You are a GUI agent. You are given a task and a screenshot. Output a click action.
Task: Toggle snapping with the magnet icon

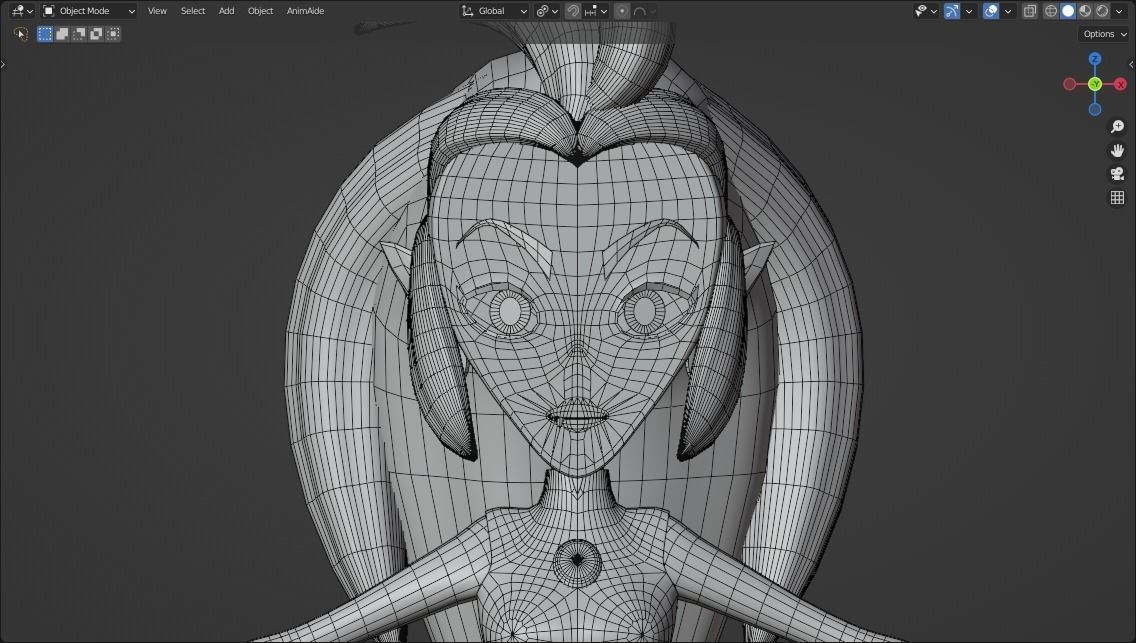pos(571,10)
